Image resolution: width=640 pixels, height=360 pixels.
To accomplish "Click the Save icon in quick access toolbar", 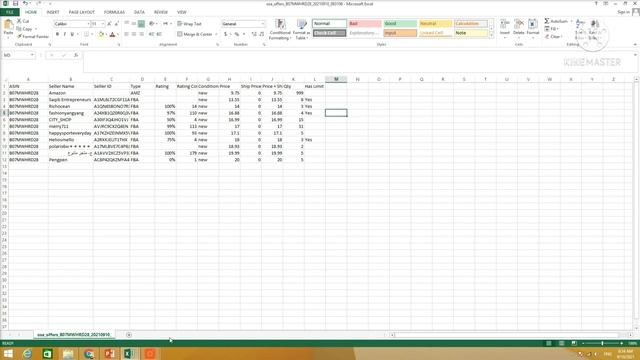I will tap(16, 4).
